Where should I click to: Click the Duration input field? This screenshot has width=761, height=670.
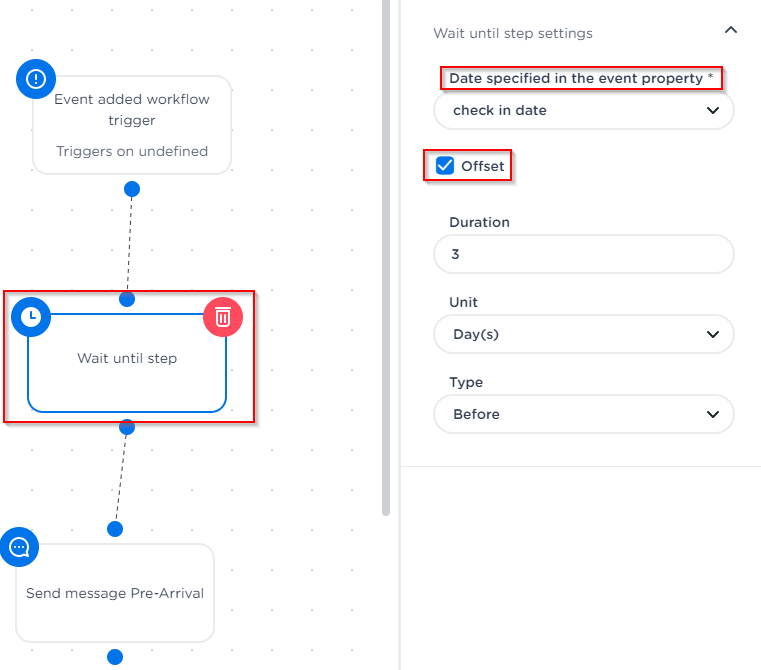pos(584,254)
